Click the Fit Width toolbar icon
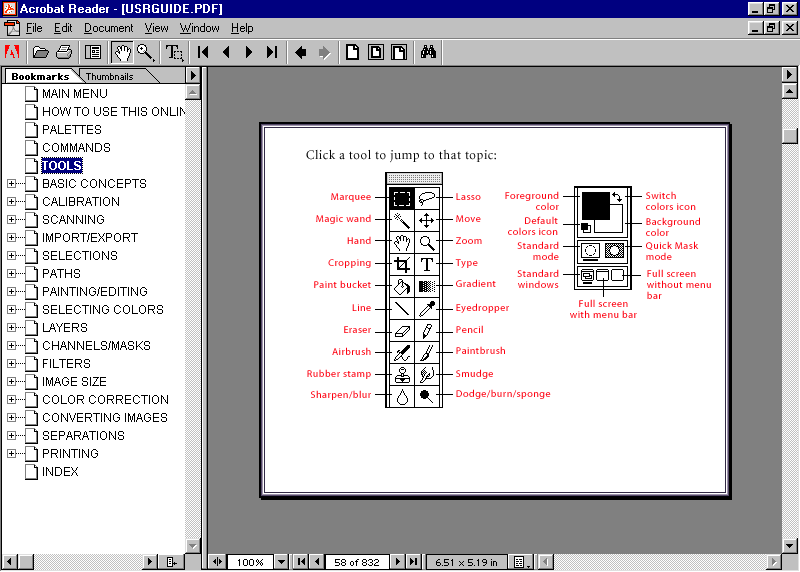 click(x=399, y=52)
